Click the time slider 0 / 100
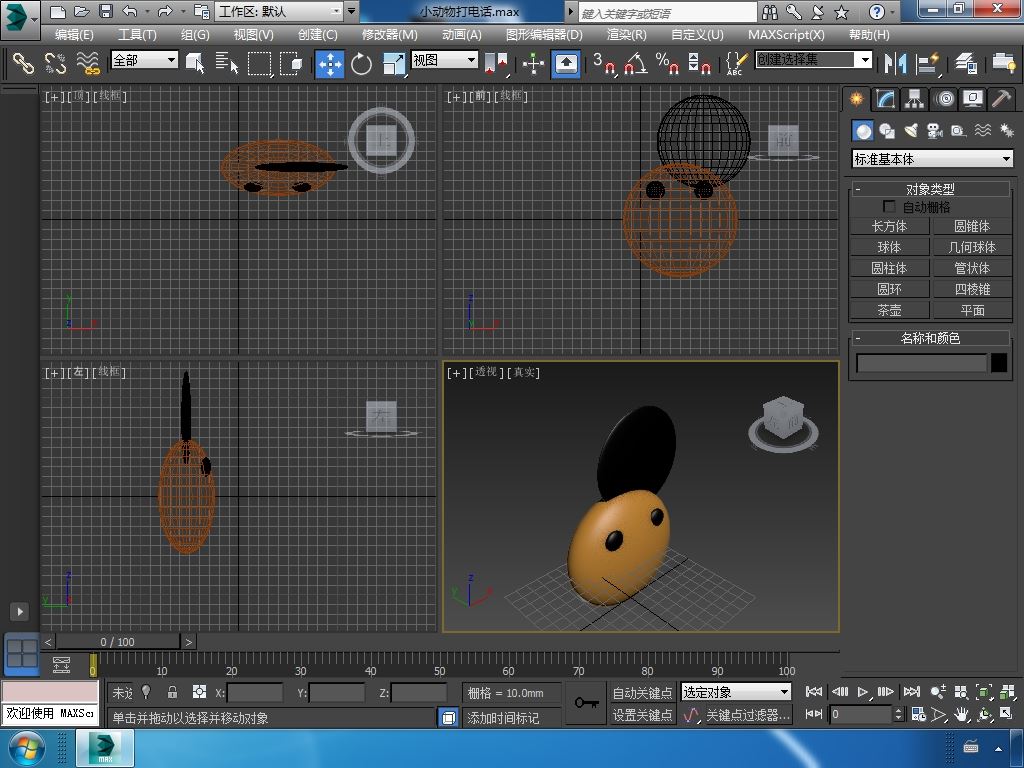1024x768 pixels. [x=118, y=642]
